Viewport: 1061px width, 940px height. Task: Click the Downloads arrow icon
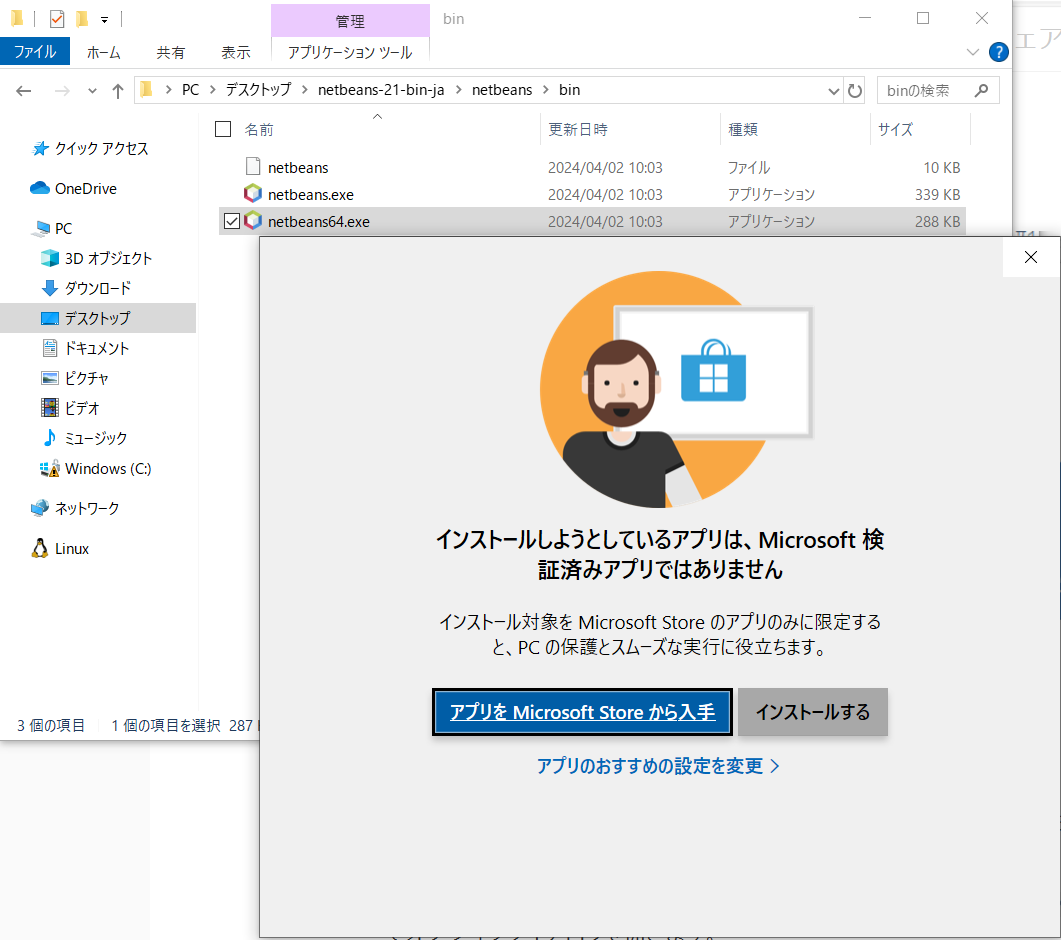point(49,288)
